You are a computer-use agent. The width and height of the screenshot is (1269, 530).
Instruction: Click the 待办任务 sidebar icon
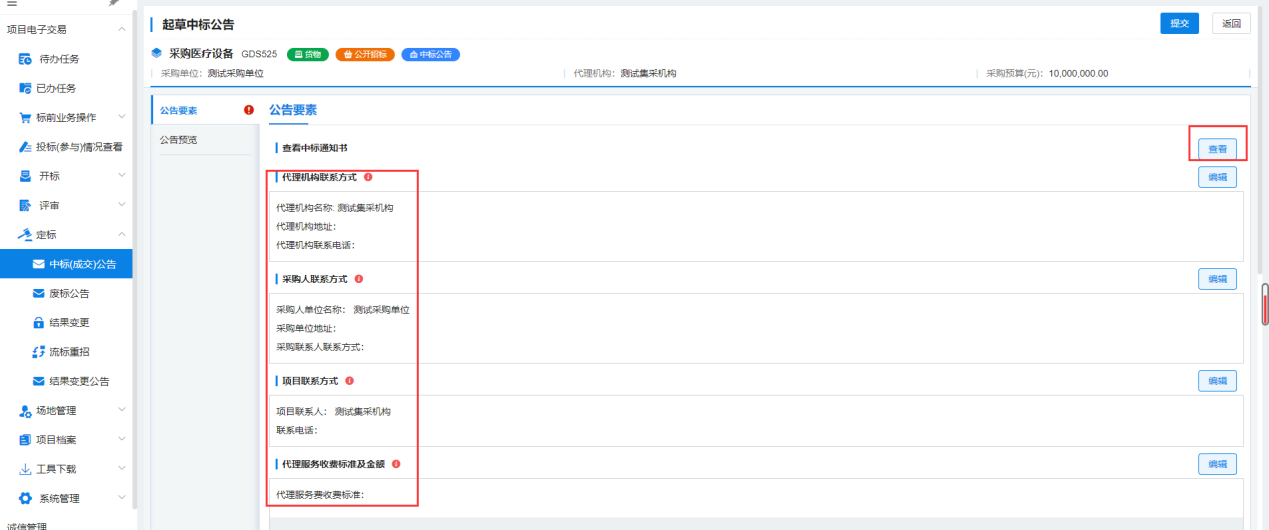click(26, 59)
